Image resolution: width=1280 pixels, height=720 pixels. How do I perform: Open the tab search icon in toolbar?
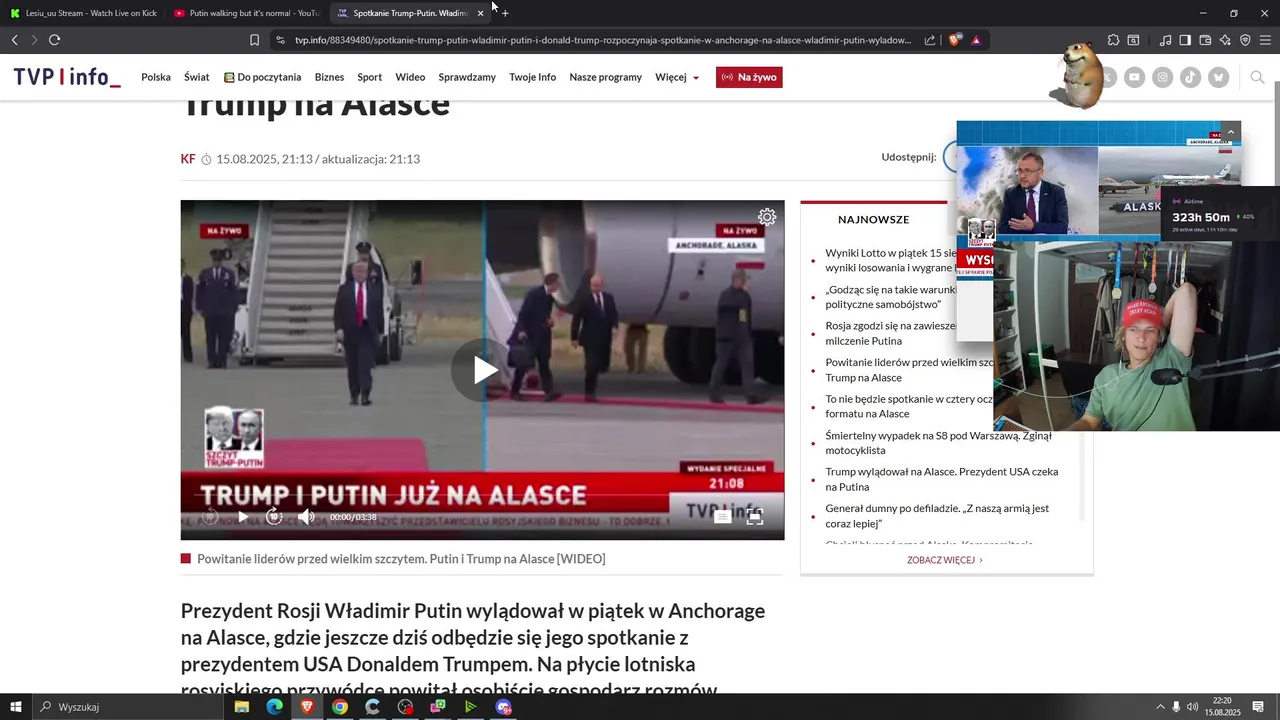(x=1134, y=40)
